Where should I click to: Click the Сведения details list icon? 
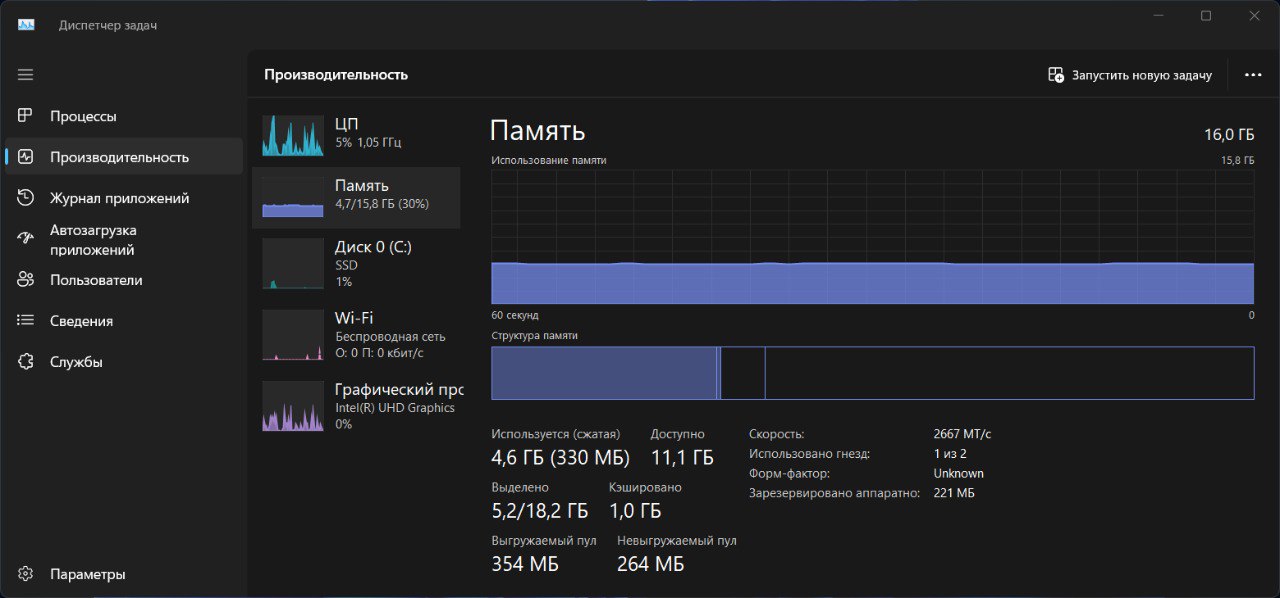[x=26, y=321]
